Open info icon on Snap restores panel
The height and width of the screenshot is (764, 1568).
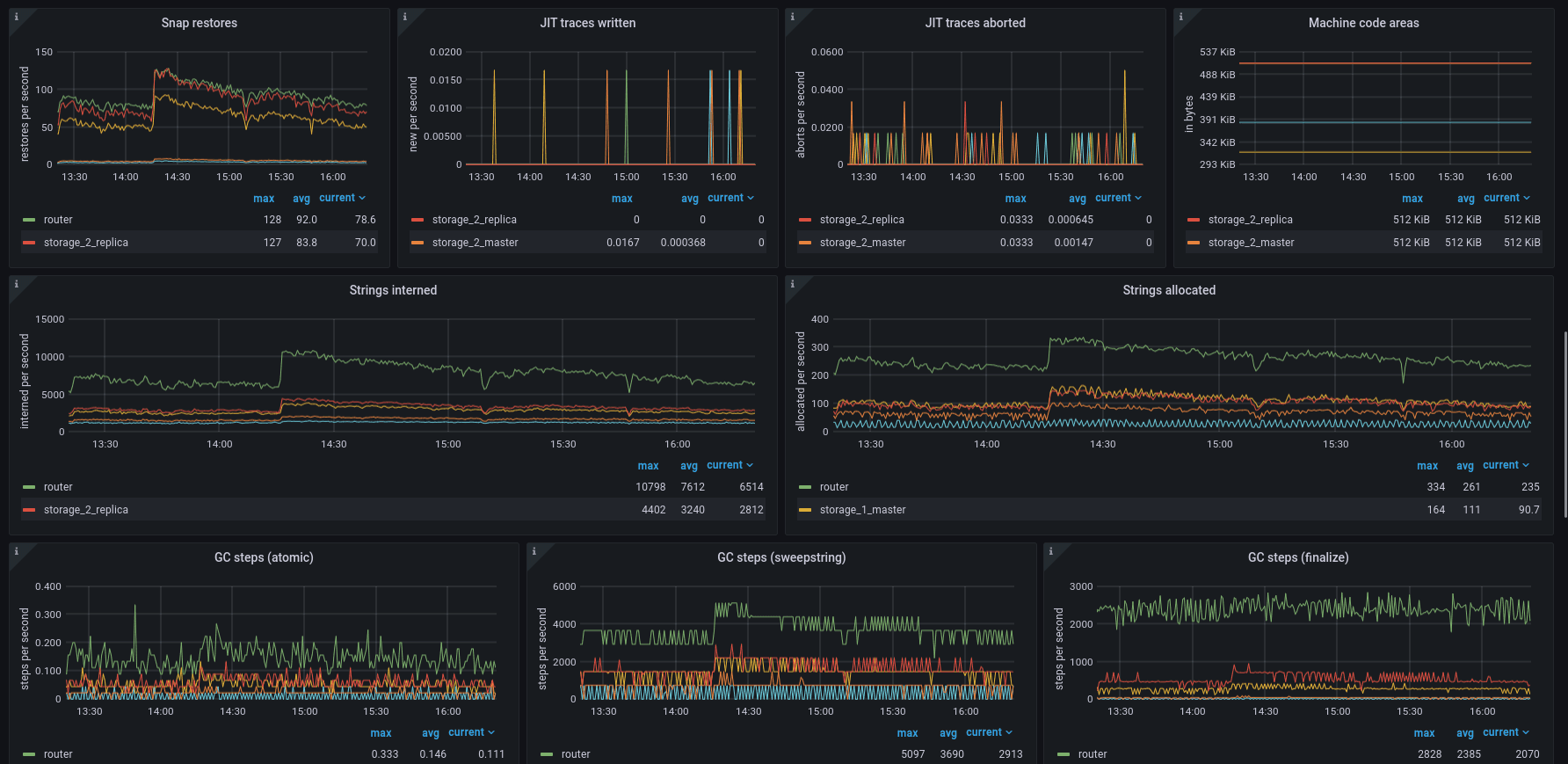pyautogui.click(x=17, y=17)
